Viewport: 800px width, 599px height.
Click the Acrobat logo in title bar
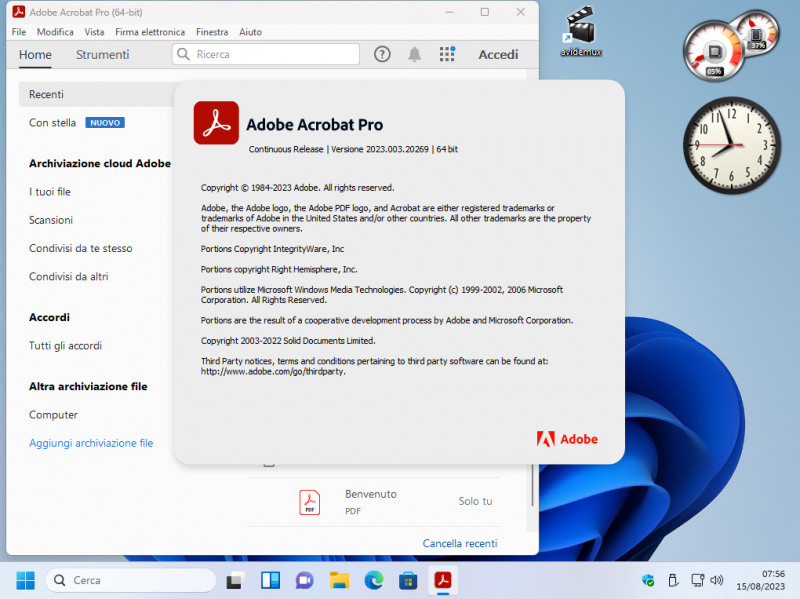19,12
